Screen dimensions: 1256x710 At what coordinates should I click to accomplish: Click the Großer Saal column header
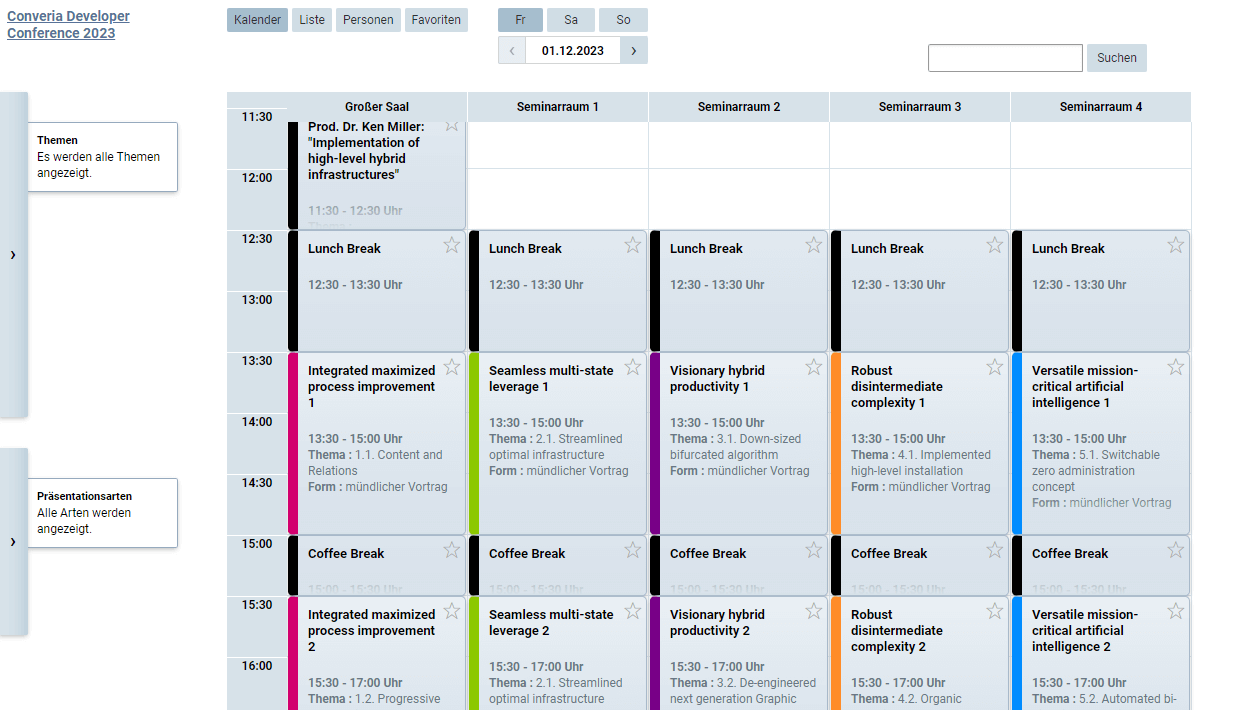point(377,107)
